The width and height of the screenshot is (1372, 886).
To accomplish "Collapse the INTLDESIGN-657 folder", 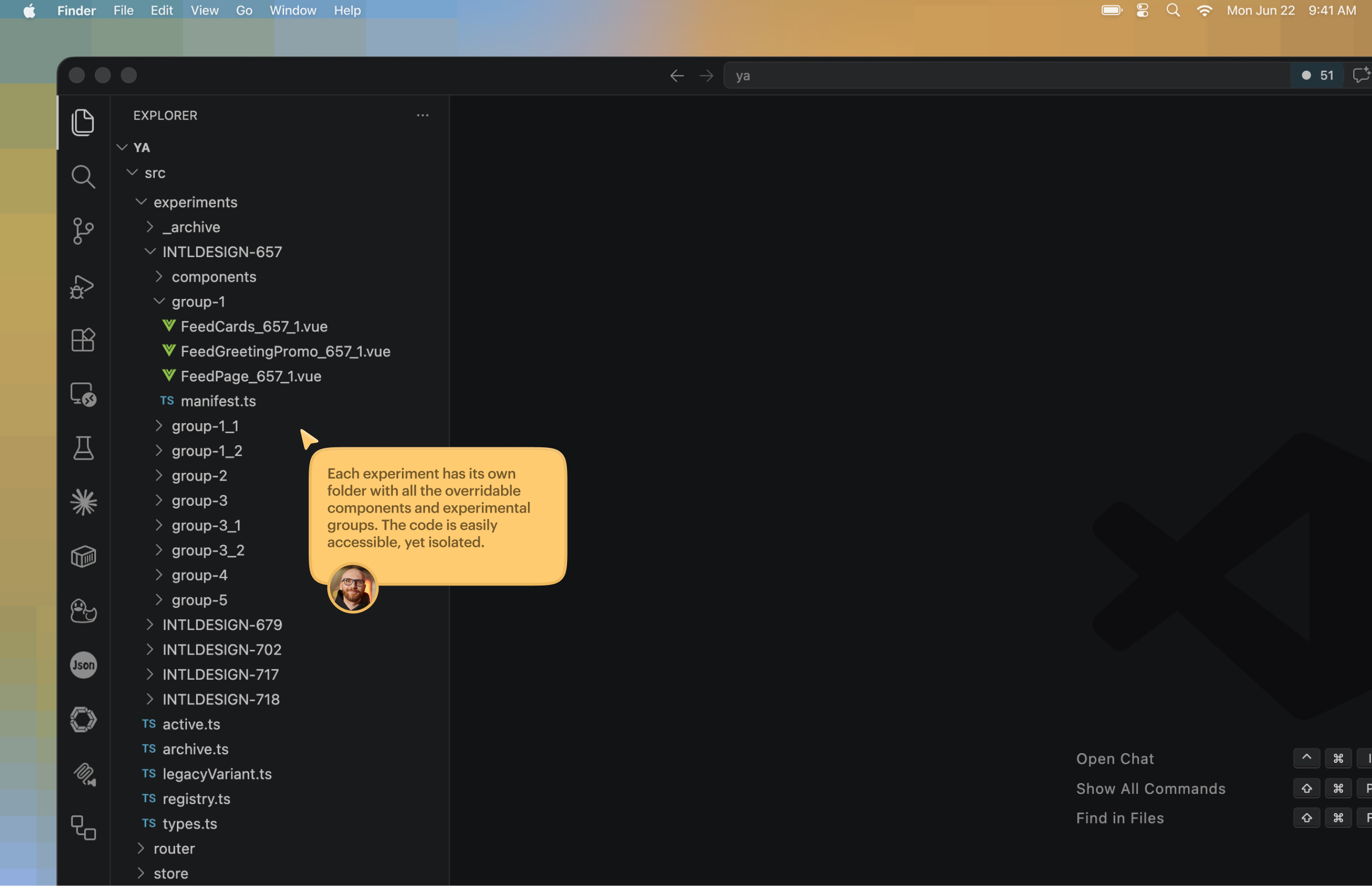I will pos(221,252).
